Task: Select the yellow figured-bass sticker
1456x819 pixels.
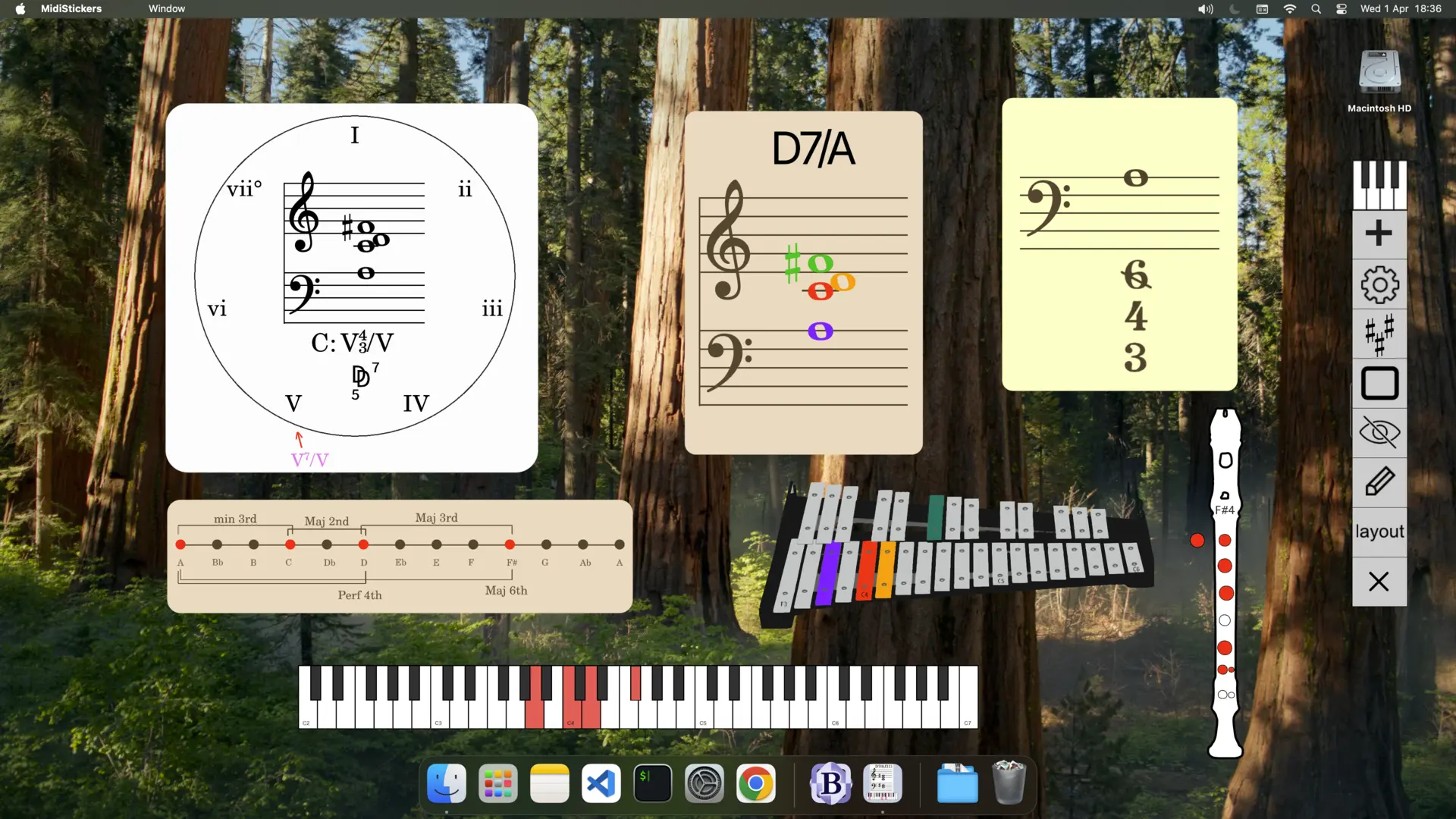Action: pos(1119,243)
